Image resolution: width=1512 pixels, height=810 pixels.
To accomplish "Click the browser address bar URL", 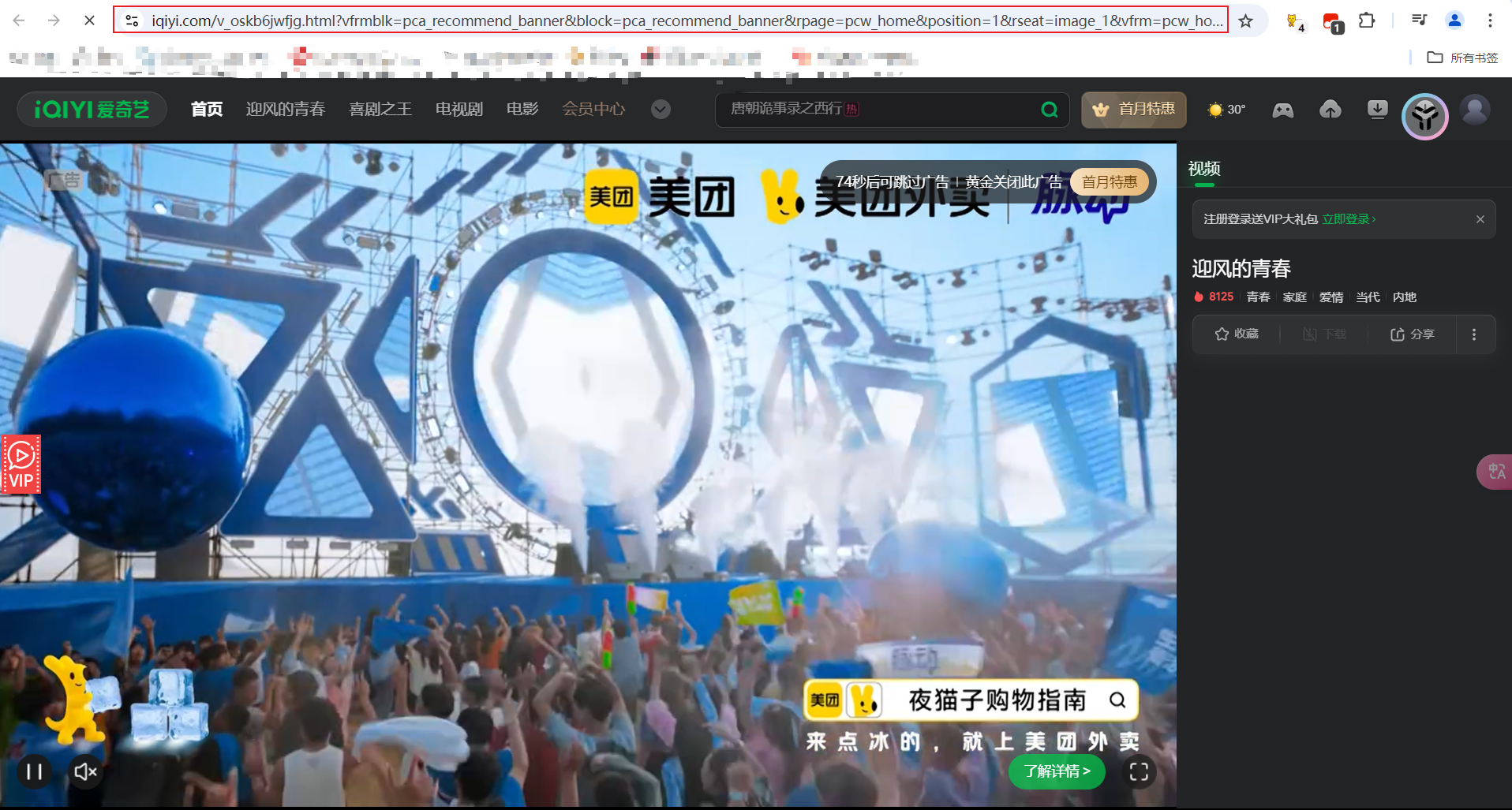I will coord(671,21).
